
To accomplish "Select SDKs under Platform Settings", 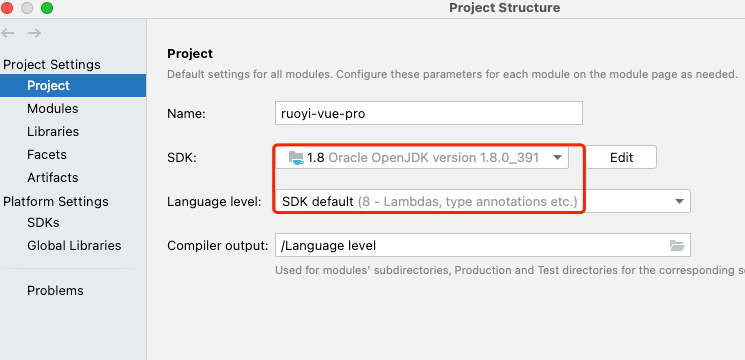I will [43, 223].
